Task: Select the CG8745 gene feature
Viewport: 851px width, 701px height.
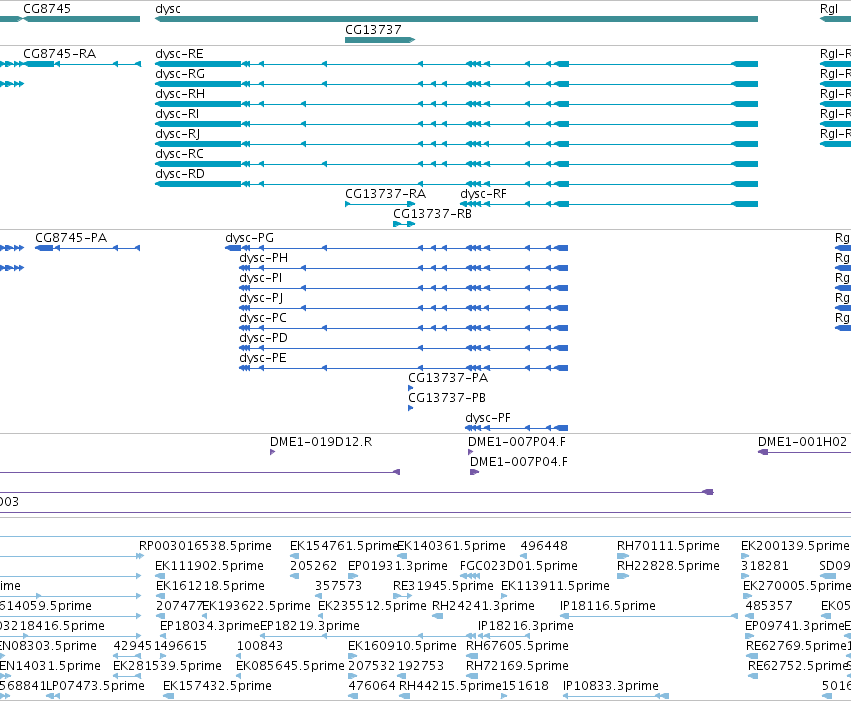Action: pyautogui.click(x=81, y=19)
